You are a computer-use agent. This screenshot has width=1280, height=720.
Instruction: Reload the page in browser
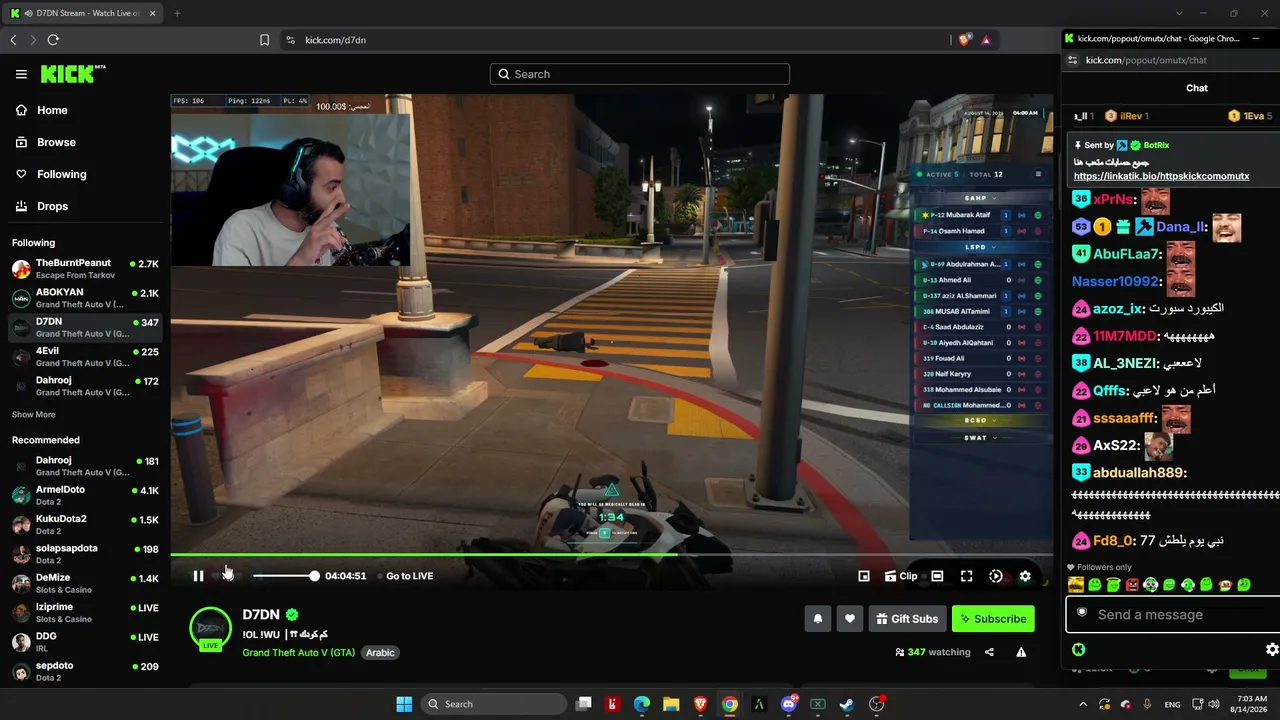[53, 40]
